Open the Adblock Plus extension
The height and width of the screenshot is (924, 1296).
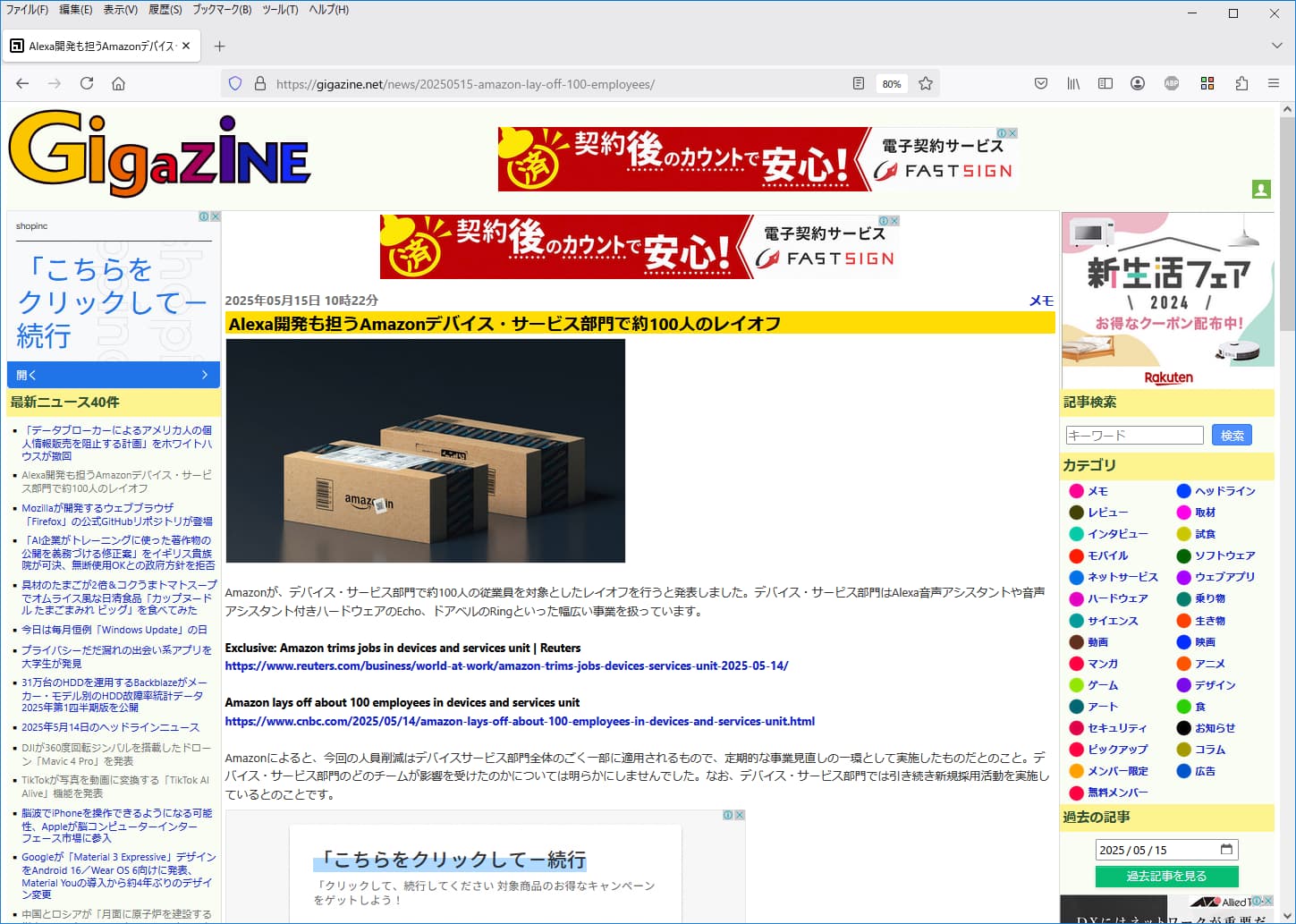point(1172,83)
